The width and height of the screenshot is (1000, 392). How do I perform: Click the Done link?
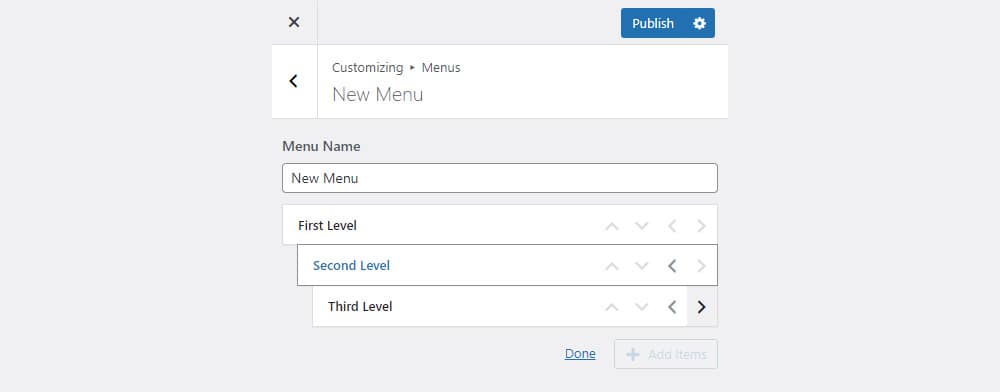click(580, 354)
